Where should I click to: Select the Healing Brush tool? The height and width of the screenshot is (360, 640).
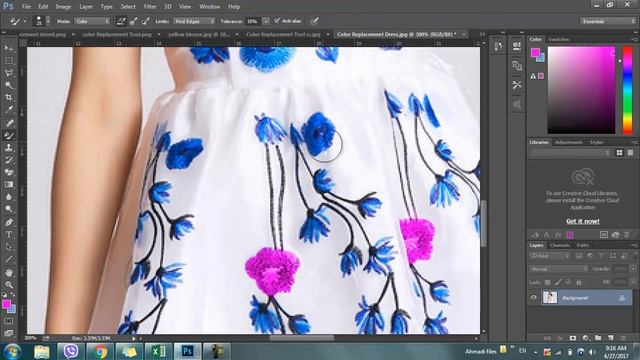(x=9, y=122)
